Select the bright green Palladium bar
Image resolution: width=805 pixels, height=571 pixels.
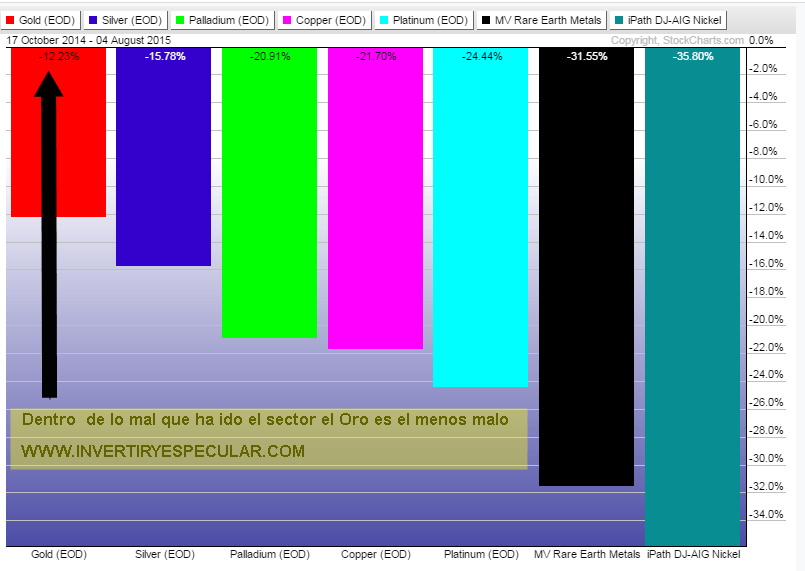tap(269, 200)
